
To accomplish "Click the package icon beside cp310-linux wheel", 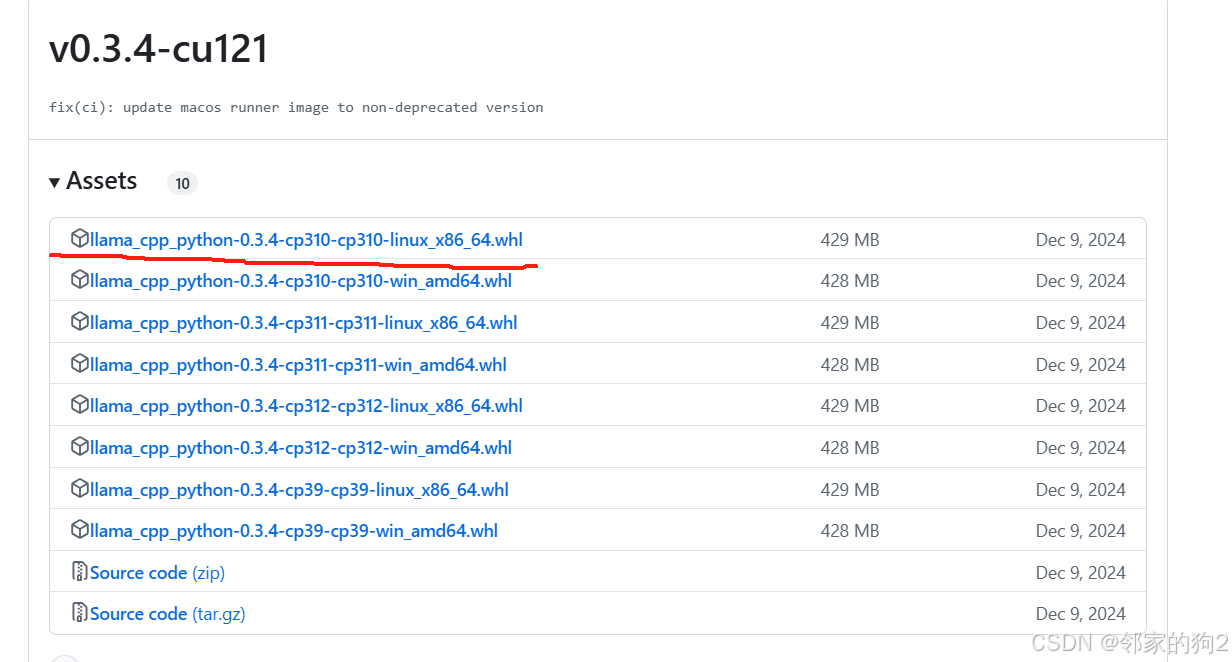I will 80,239.
